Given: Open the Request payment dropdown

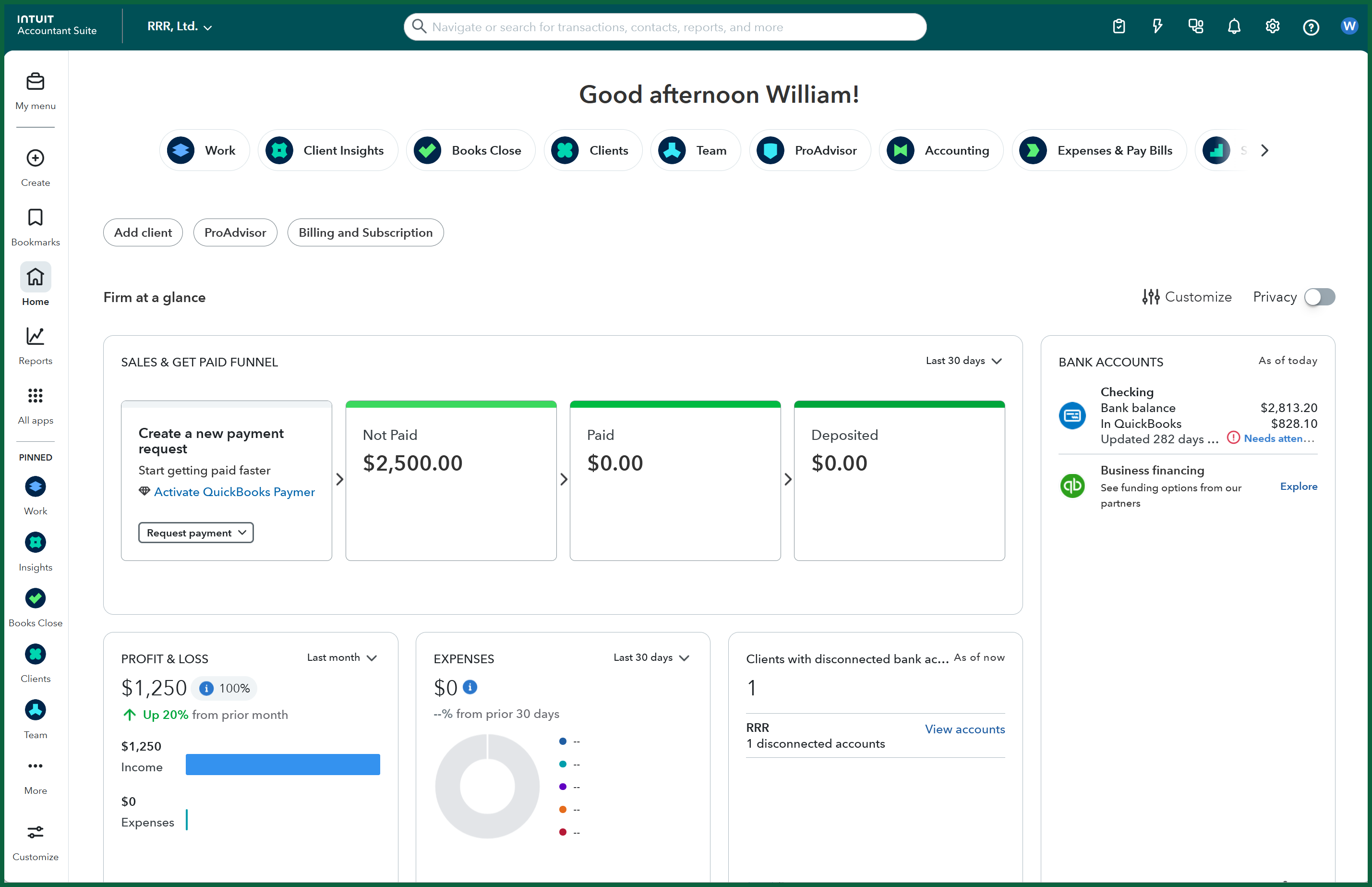Looking at the screenshot, I should pos(196,533).
